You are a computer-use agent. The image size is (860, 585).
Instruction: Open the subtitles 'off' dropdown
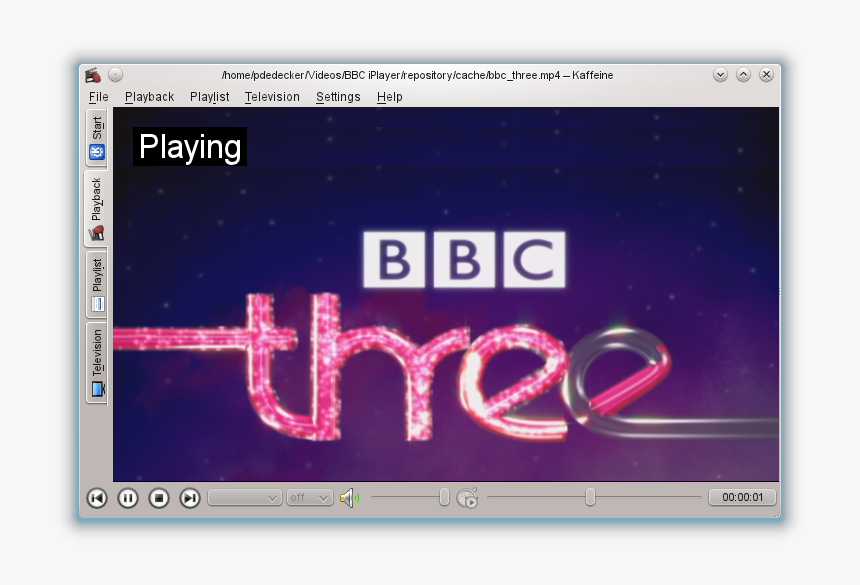(x=310, y=498)
